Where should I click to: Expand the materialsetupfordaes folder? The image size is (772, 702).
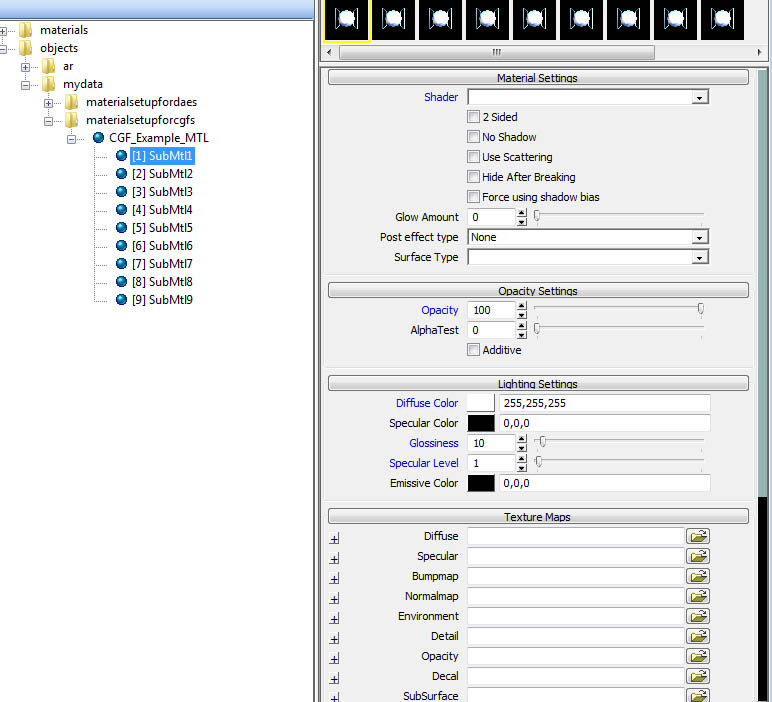click(48, 103)
